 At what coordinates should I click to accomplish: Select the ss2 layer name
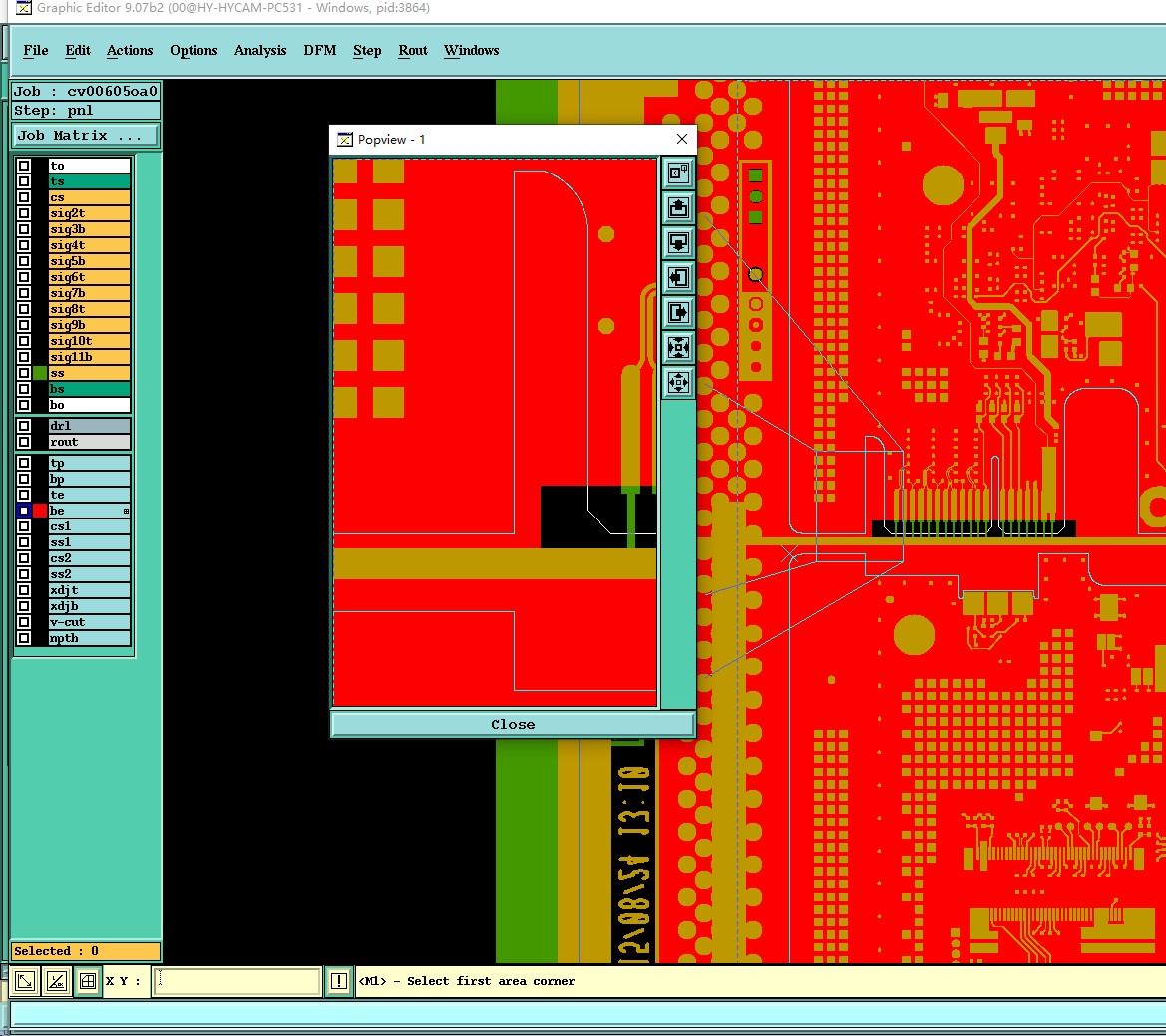tap(89, 573)
